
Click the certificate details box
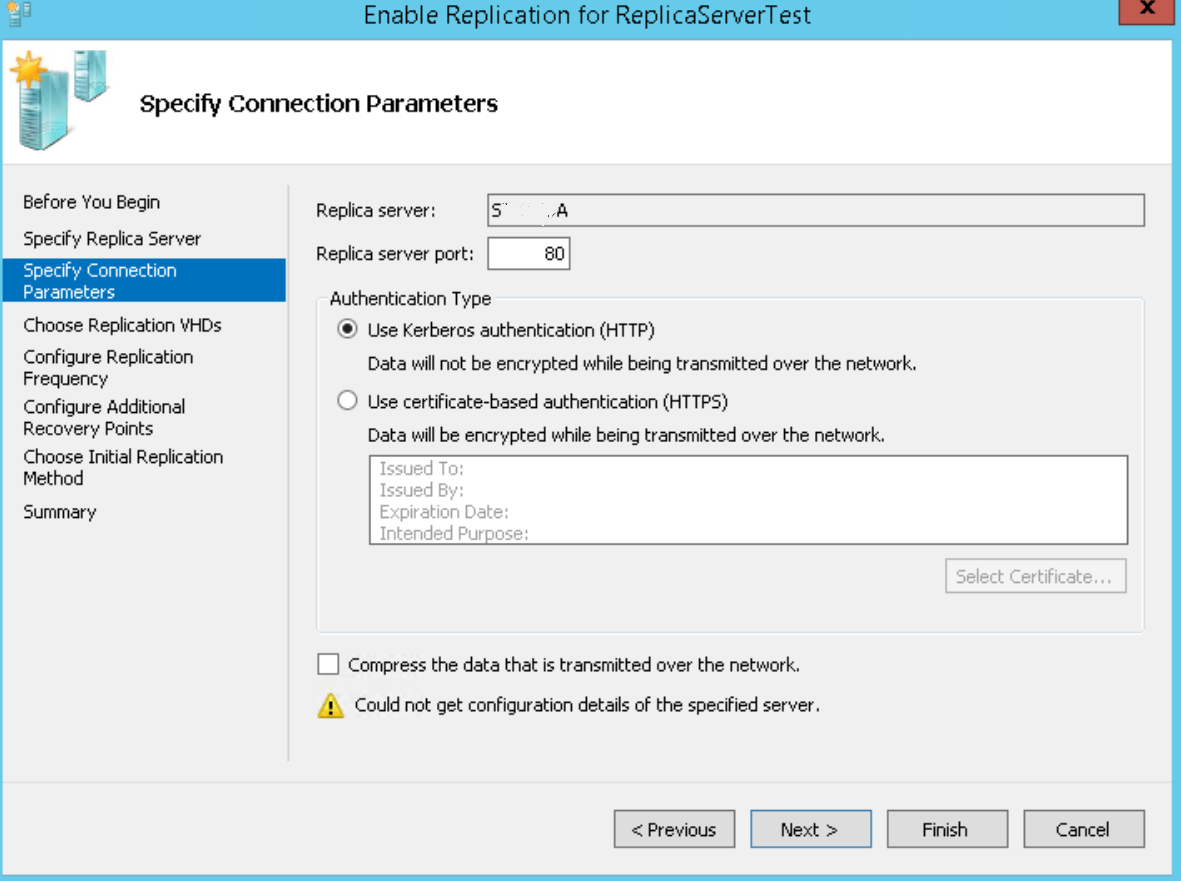click(748, 499)
